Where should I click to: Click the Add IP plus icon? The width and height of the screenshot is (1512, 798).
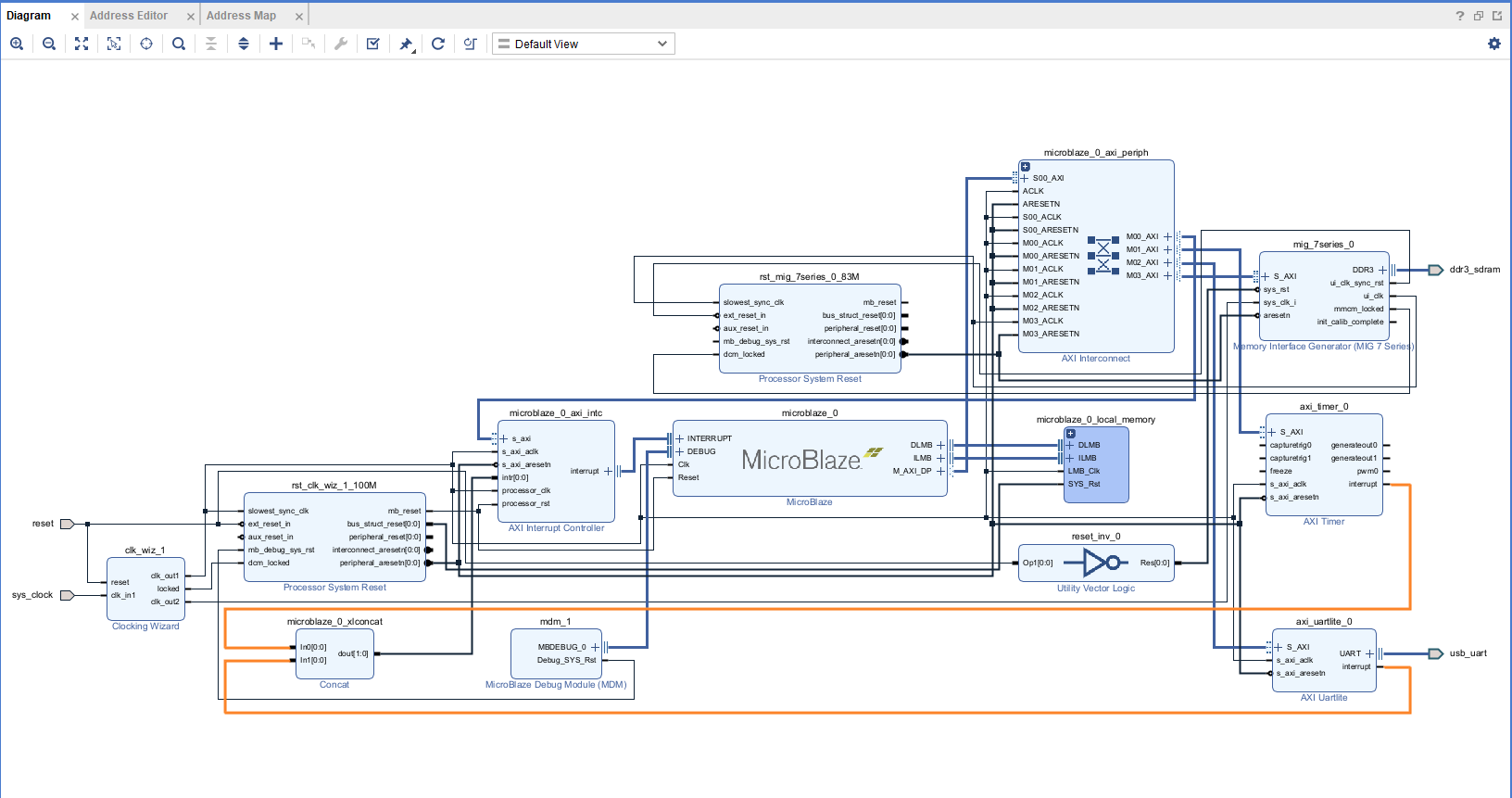[x=276, y=44]
